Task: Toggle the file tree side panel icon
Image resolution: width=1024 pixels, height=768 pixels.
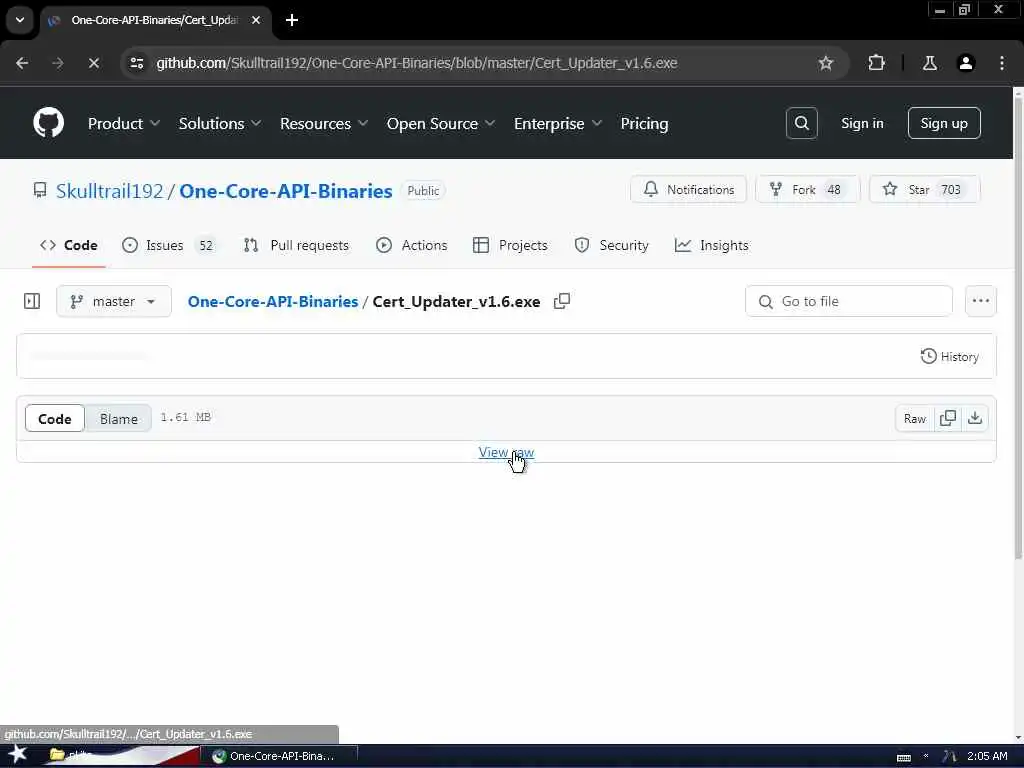Action: click(31, 301)
